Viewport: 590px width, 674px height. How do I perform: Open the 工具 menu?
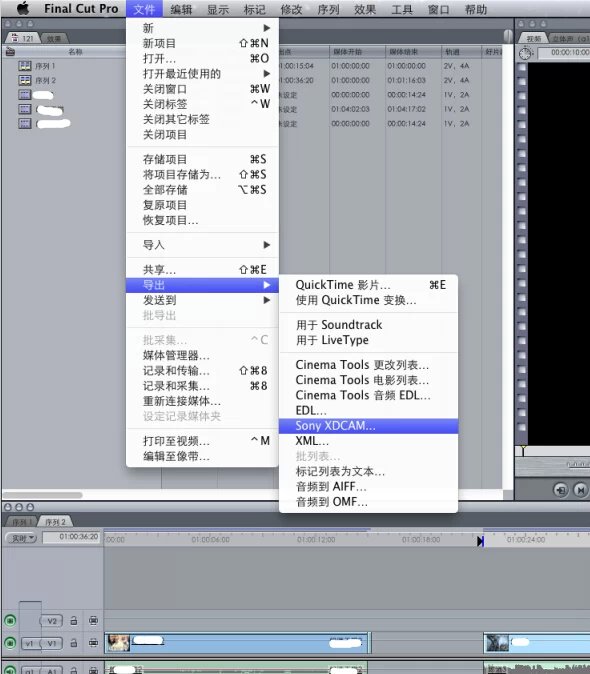pos(402,9)
